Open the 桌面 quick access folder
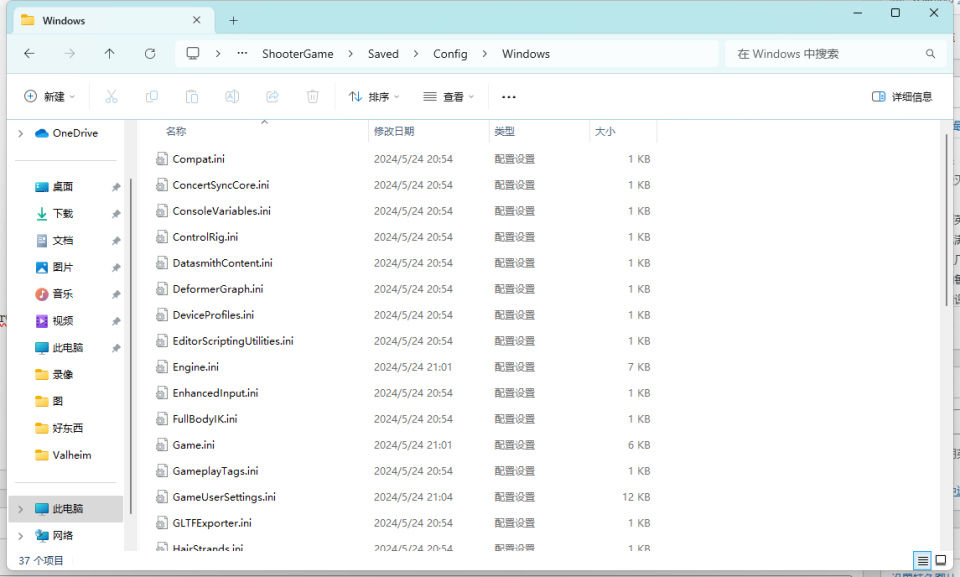This screenshot has width=960, height=577. pos(62,186)
